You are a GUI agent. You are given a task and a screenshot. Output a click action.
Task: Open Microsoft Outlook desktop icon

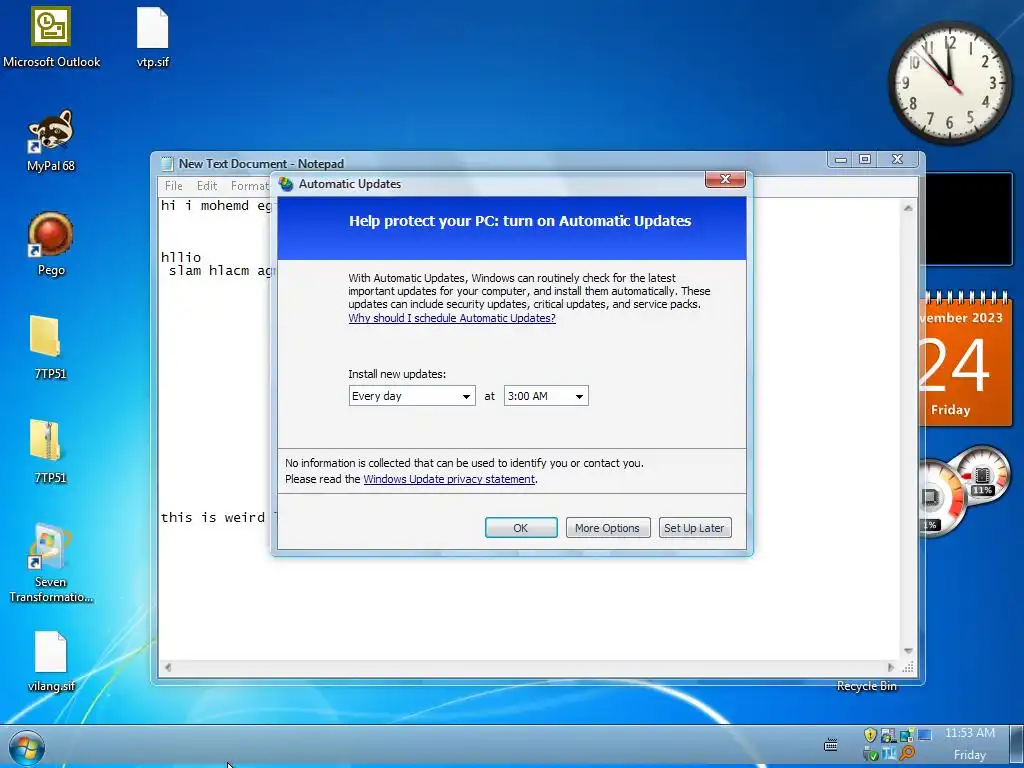51,36
